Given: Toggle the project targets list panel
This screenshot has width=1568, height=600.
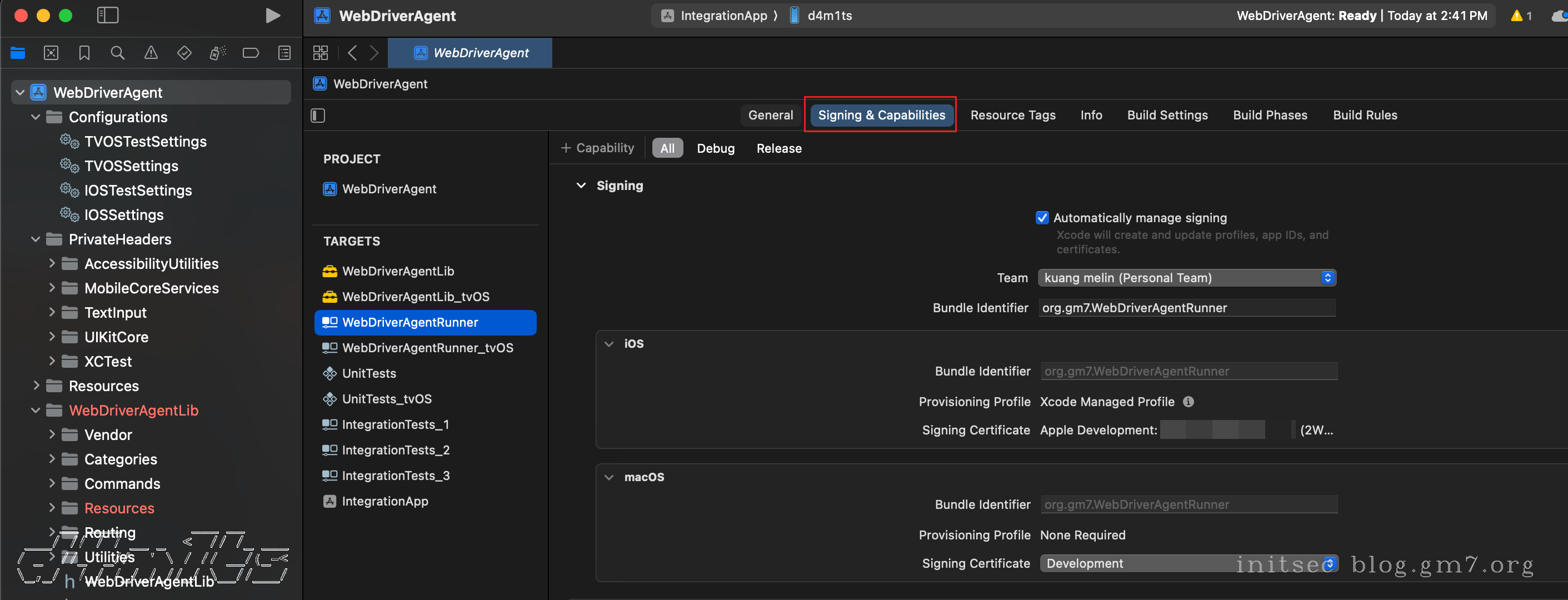Looking at the screenshot, I should point(318,115).
